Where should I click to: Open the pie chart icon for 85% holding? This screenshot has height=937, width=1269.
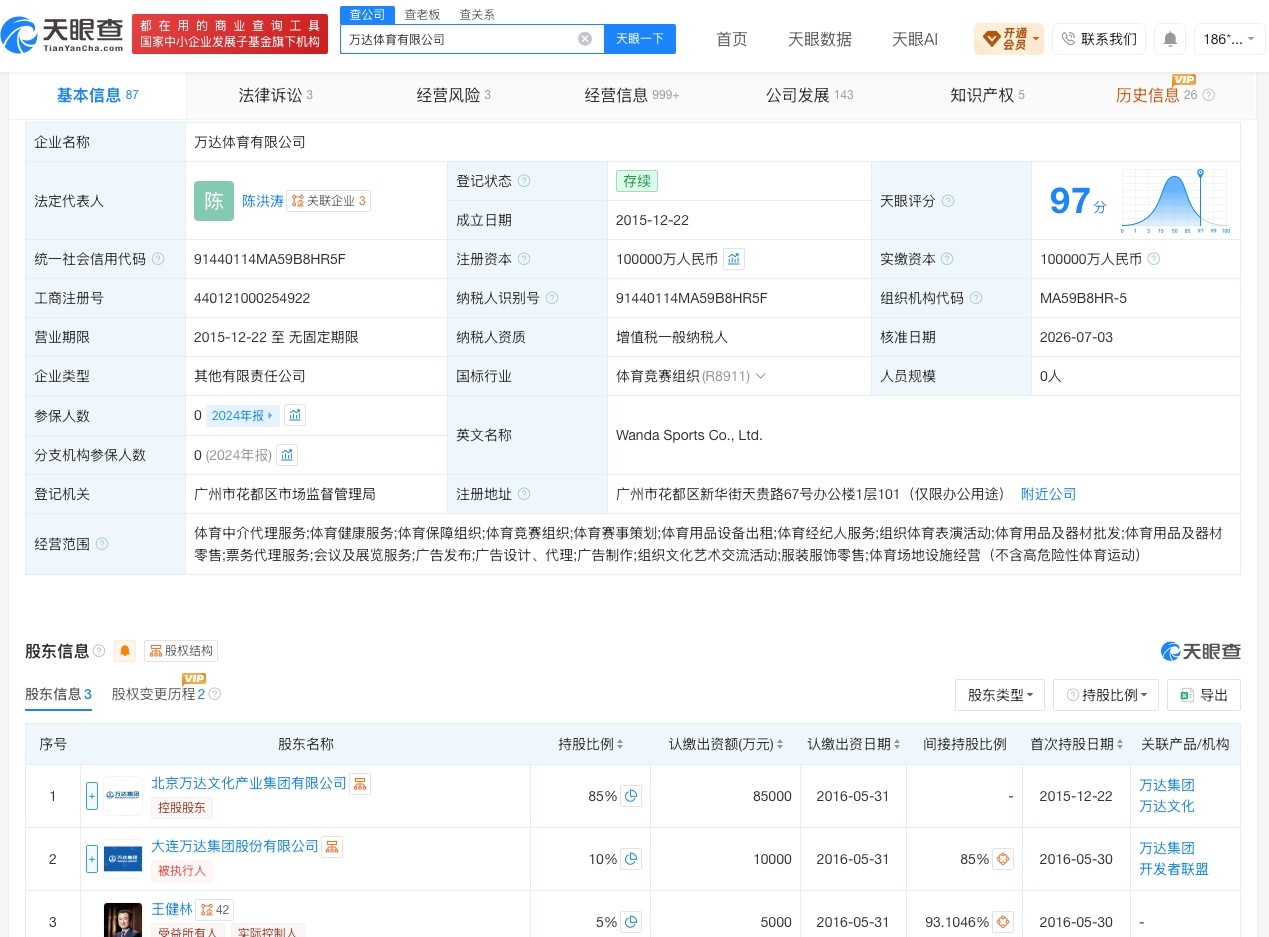pyautogui.click(x=630, y=796)
